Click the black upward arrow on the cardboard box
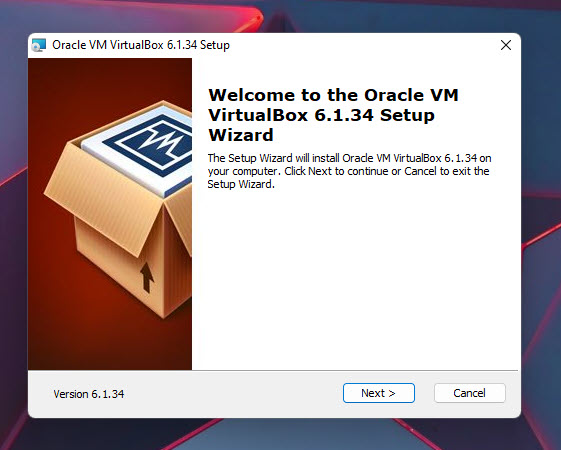This screenshot has height=450, width=561. coord(147,277)
